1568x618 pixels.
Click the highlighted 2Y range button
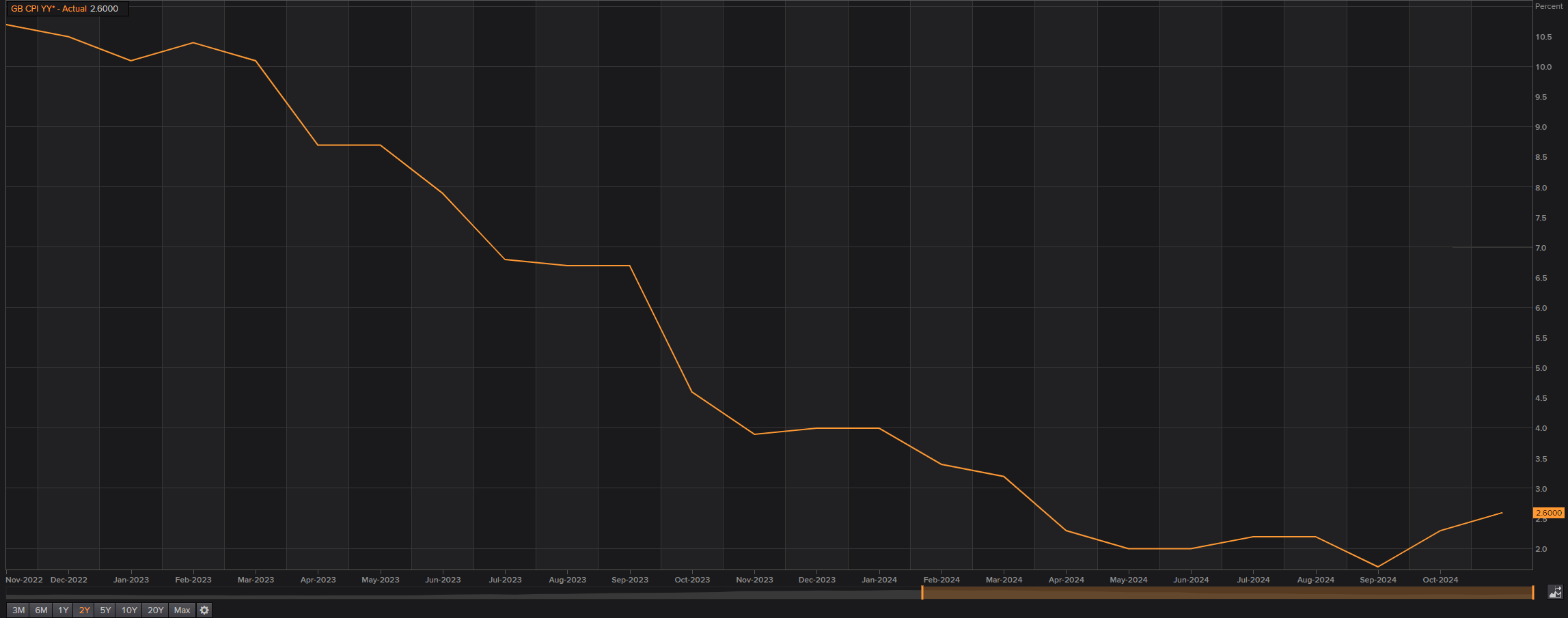84,610
